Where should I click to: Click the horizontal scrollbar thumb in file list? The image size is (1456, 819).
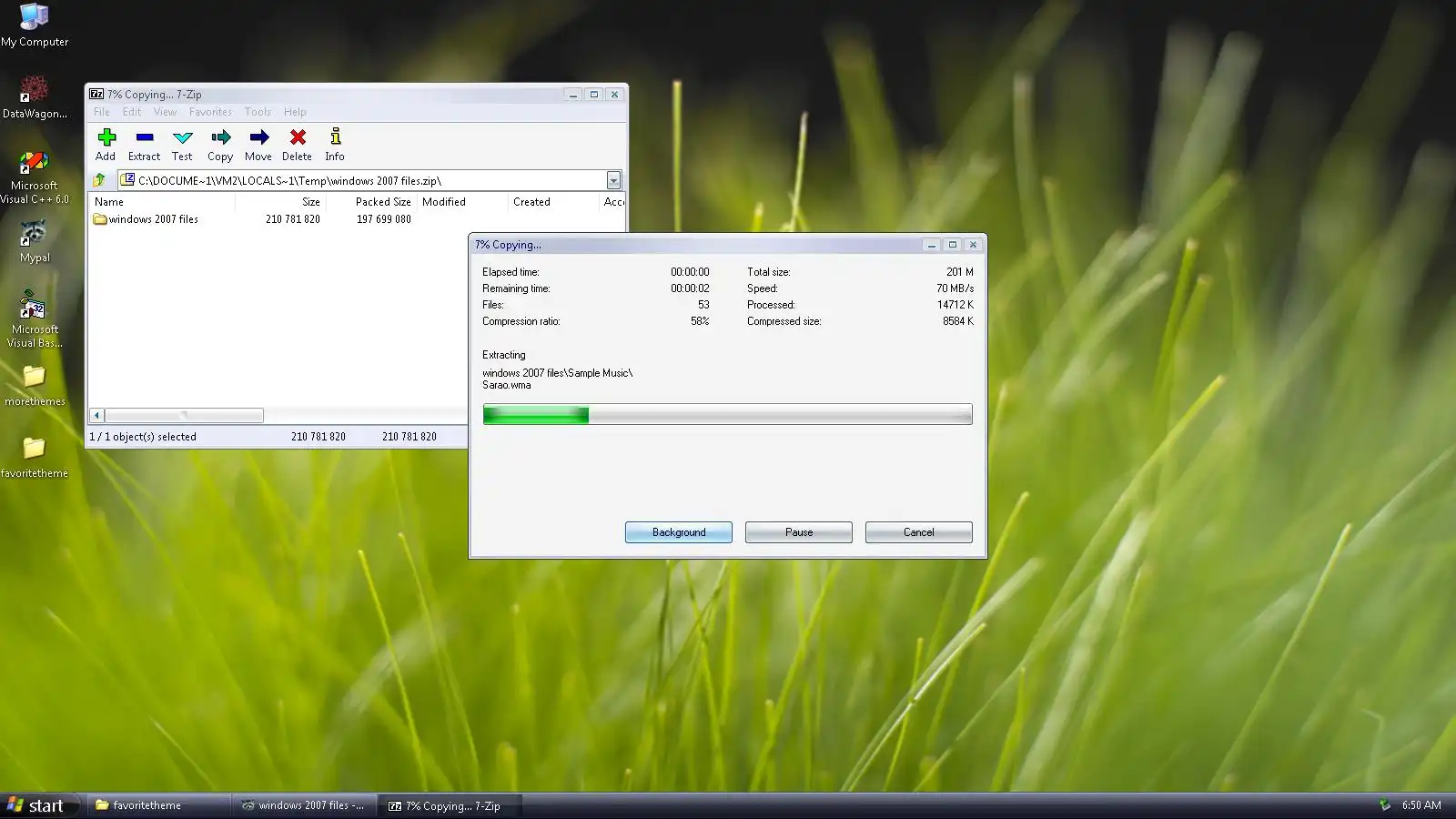pos(184,415)
